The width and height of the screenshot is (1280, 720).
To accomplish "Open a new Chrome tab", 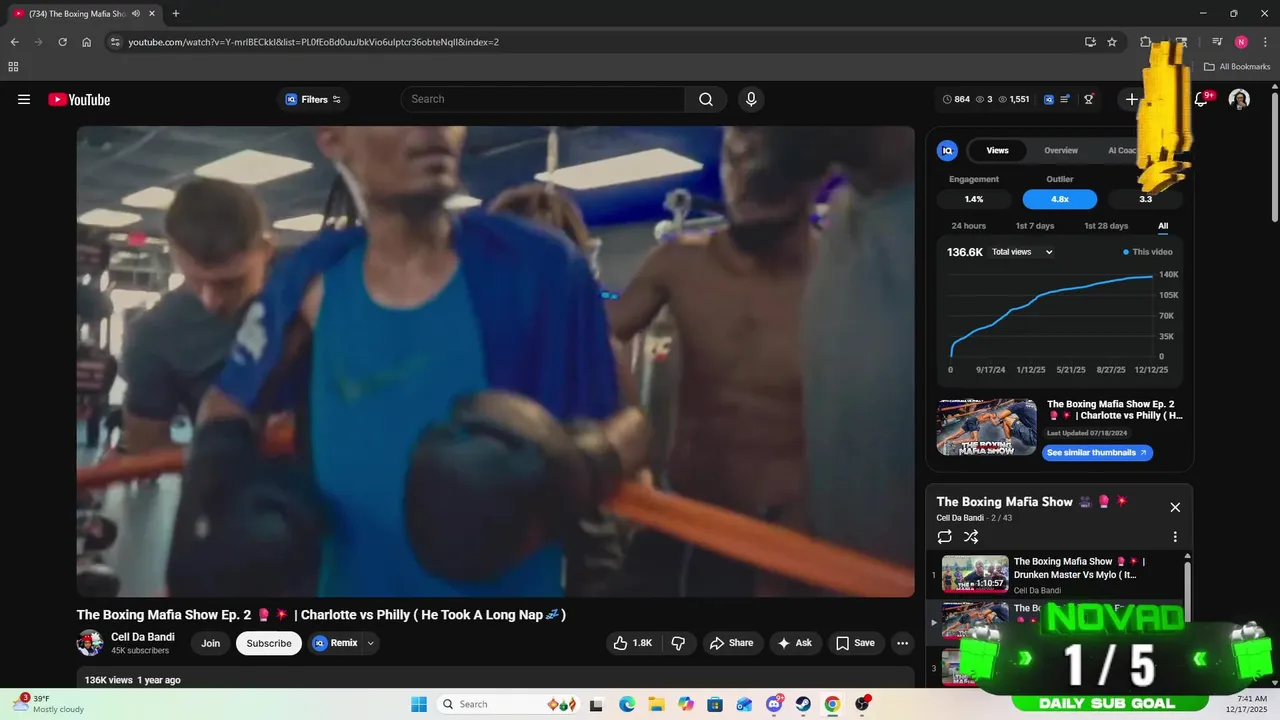I will pos(176,14).
